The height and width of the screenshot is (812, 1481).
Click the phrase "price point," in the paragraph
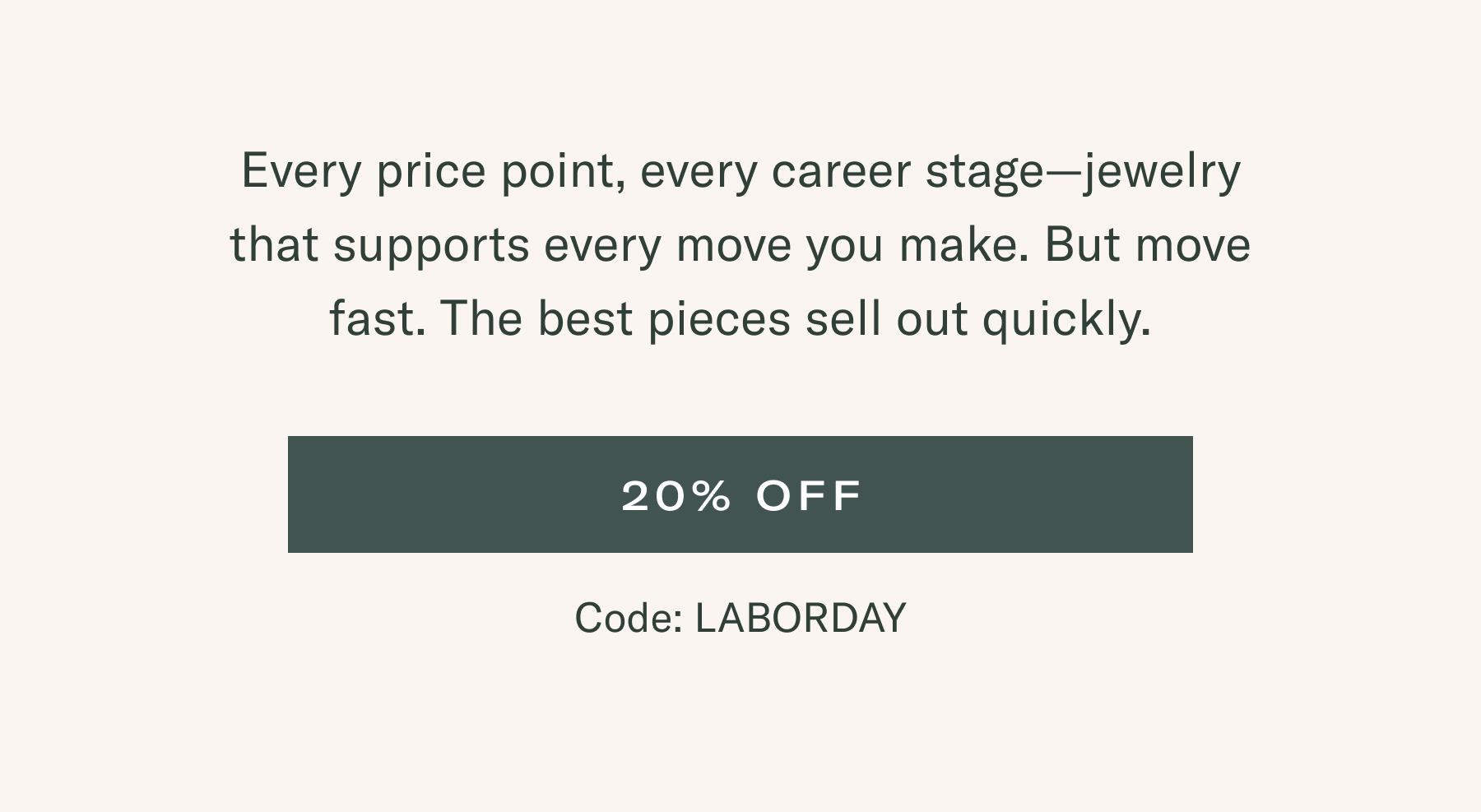(496, 172)
